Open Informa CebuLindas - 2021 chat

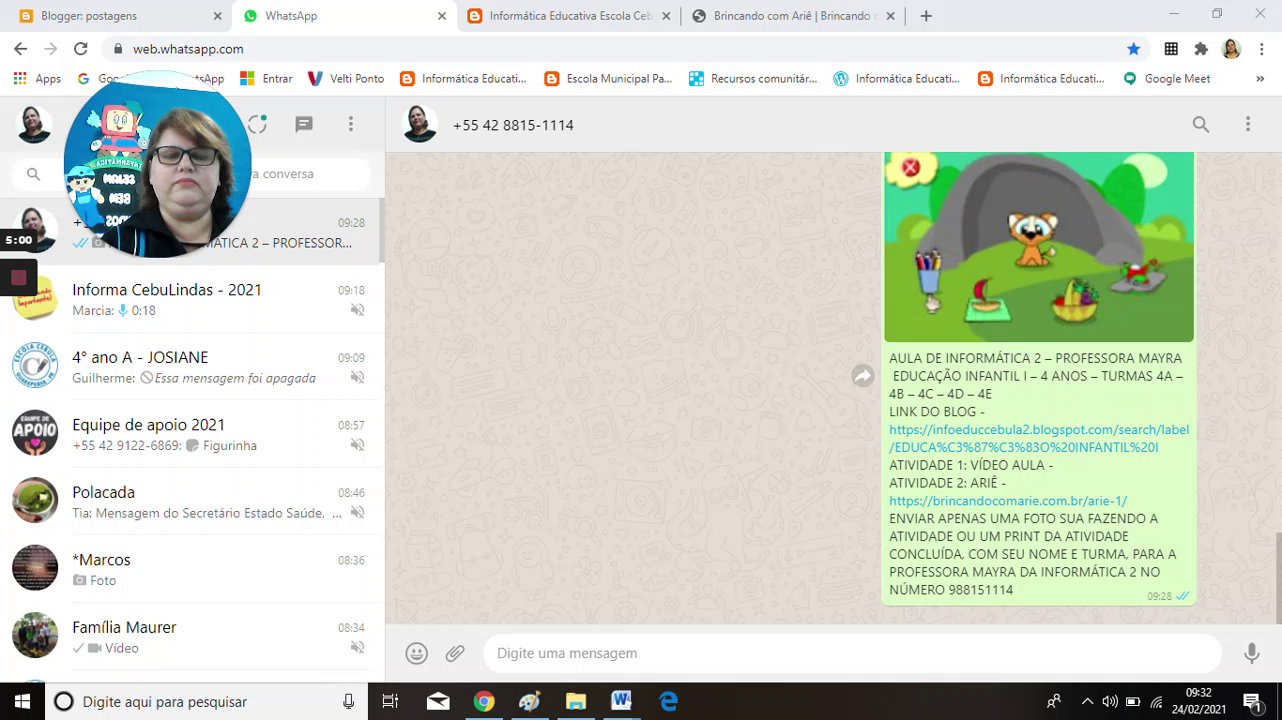pos(192,299)
